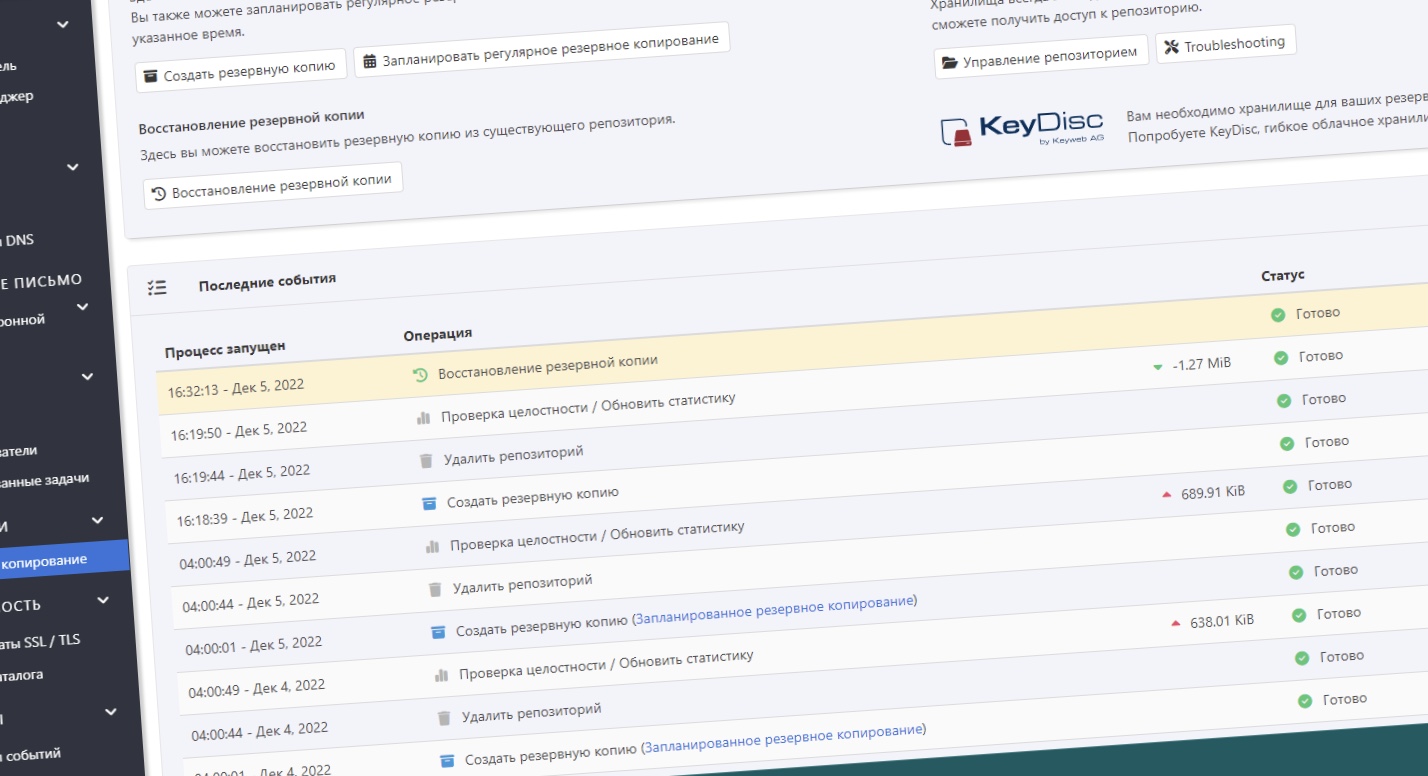Click the blue archive icon in the 16:18:39 row
Viewport: 1428px width, 776px height.
tap(429, 503)
